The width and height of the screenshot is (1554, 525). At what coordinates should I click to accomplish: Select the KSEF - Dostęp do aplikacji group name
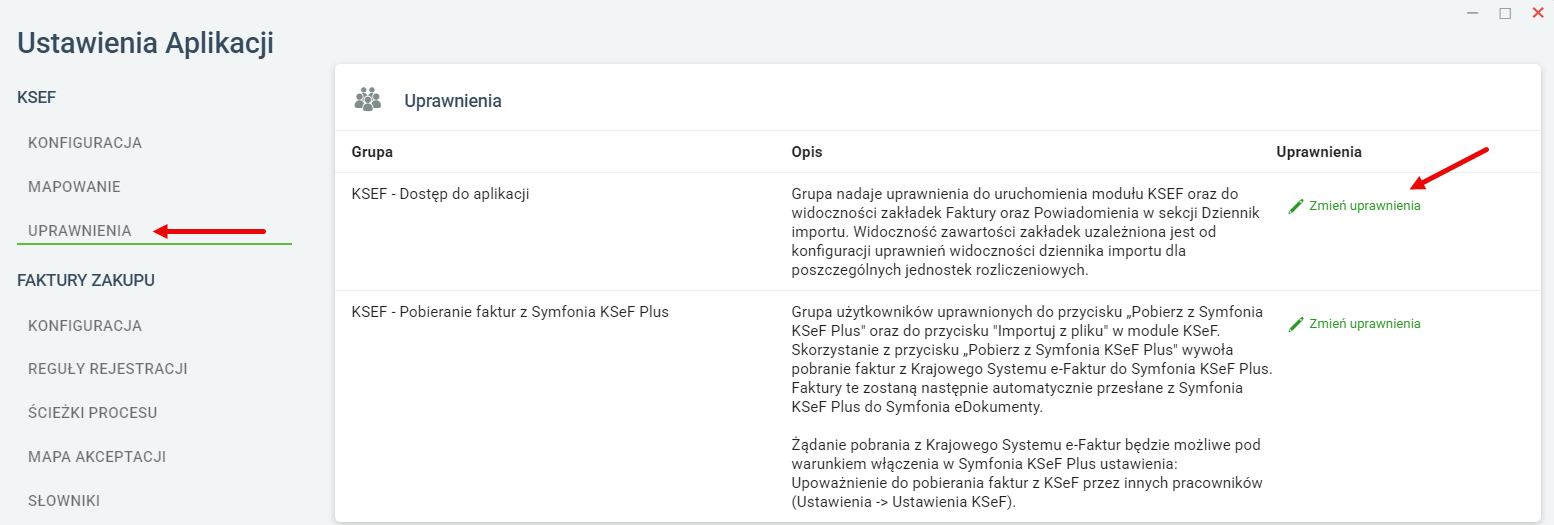coord(440,194)
